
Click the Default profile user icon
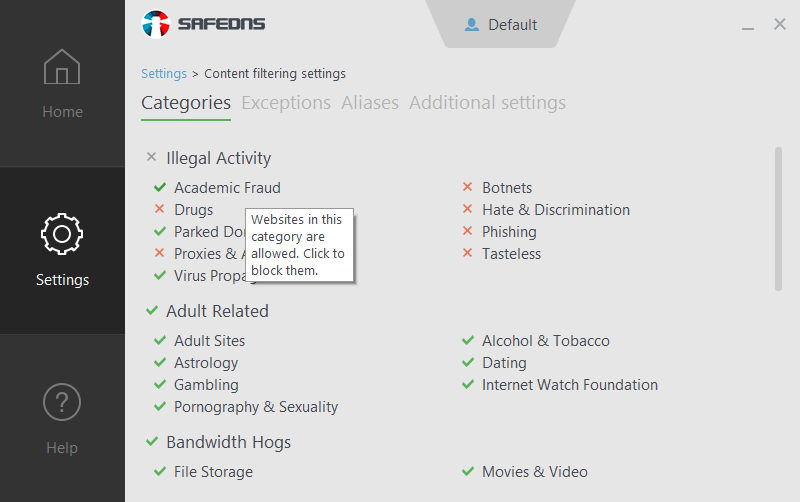click(x=472, y=25)
